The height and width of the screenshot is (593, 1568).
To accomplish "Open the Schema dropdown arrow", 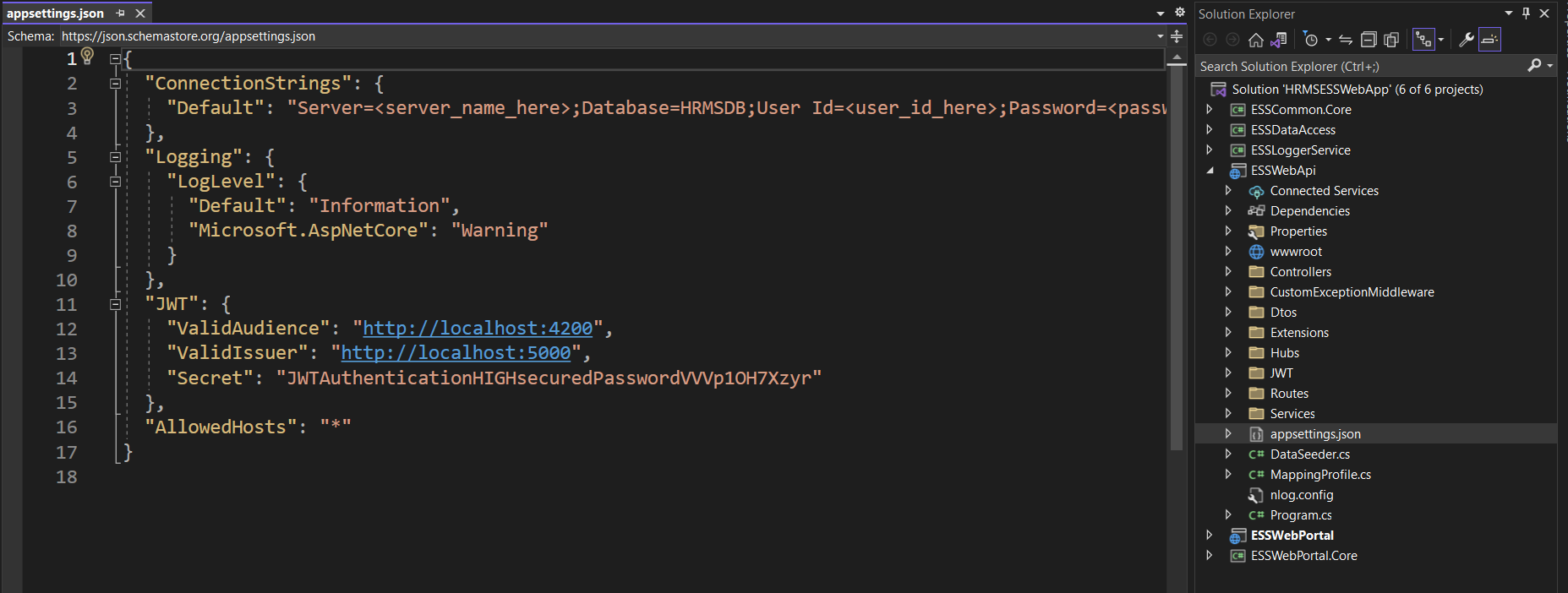I will 1160,36.
